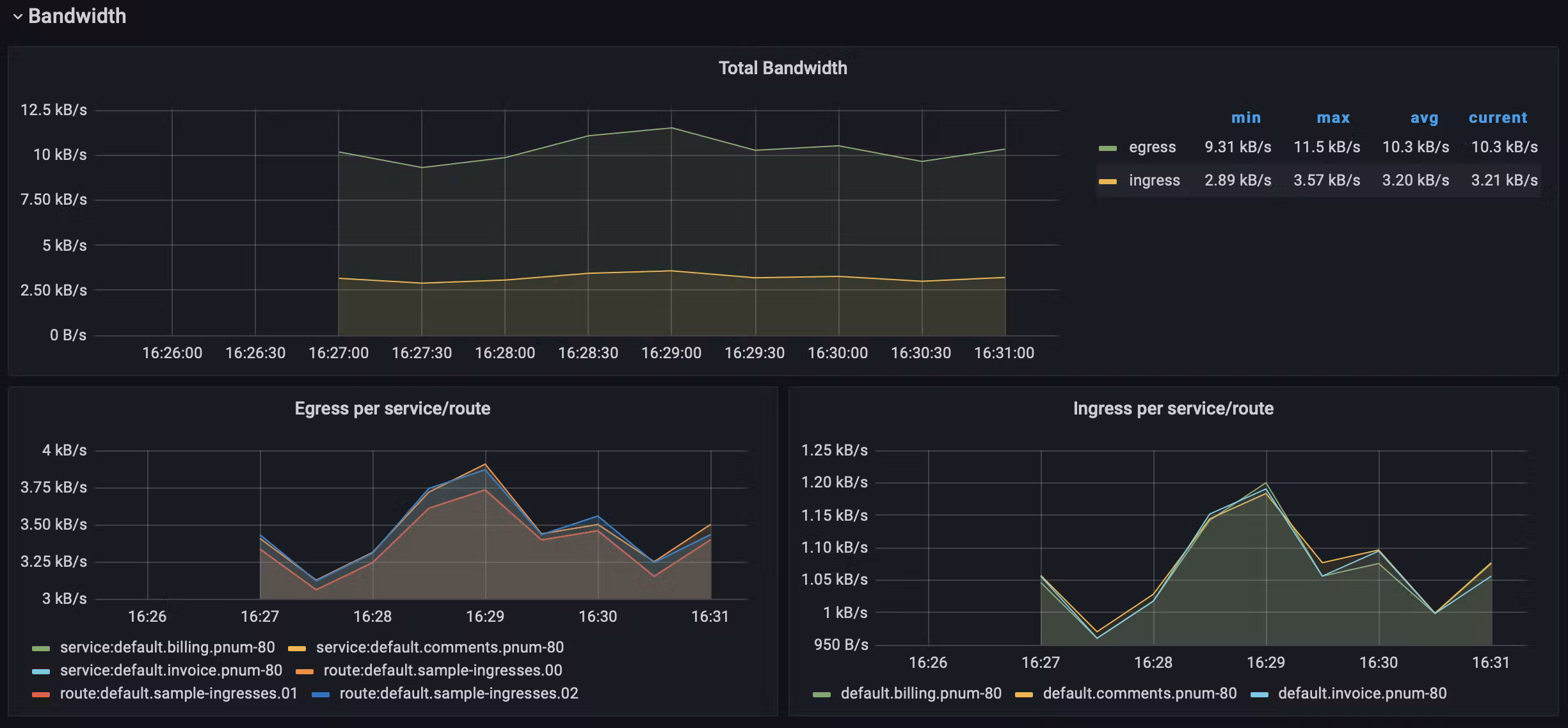Toggle default.invoice.pnum-80 ingress legend entry
The image size is (1568, 728).
click(x=1362, y=693)
